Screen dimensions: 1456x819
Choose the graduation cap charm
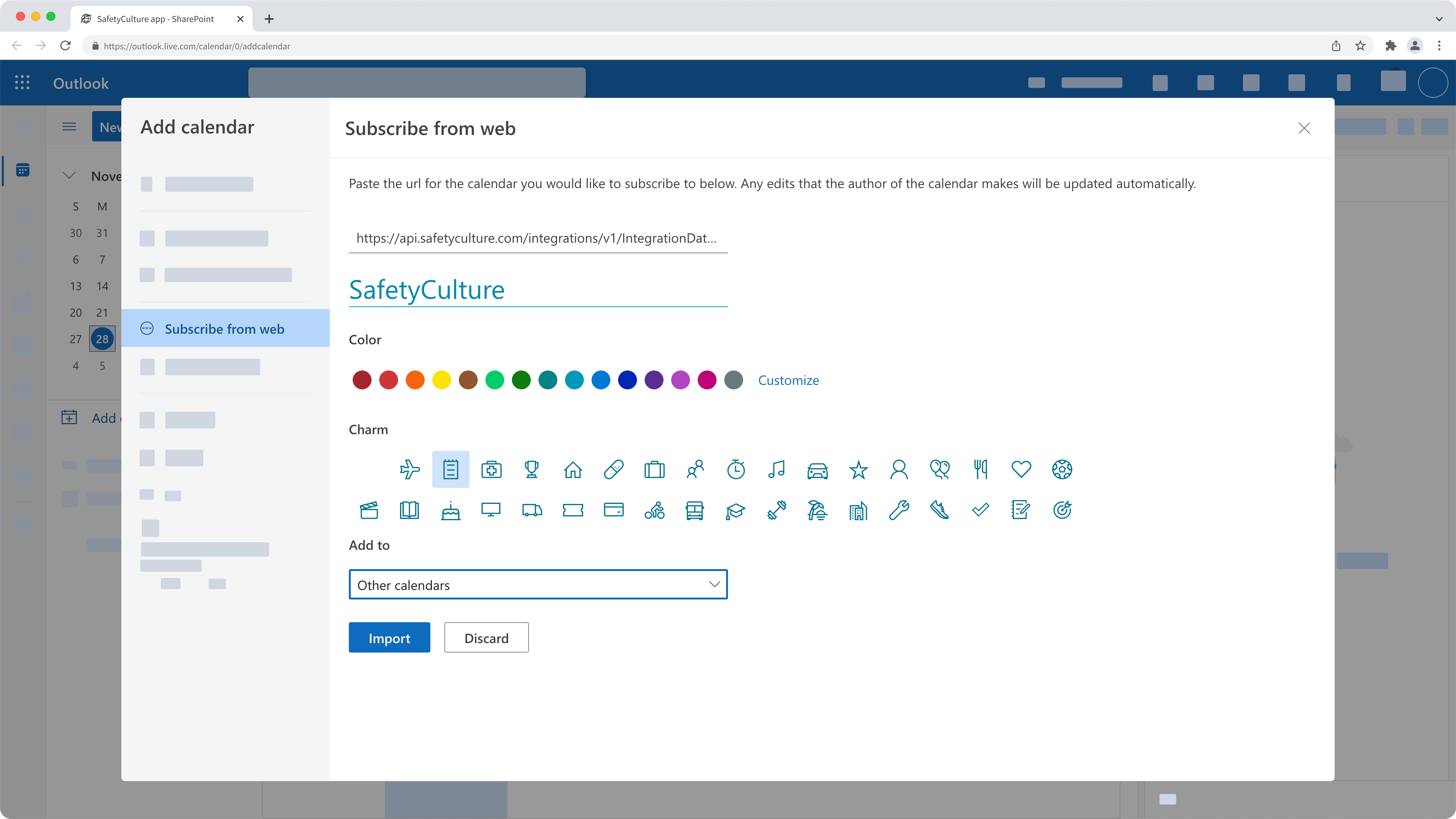pyautogui.click(x=736, y=510)
